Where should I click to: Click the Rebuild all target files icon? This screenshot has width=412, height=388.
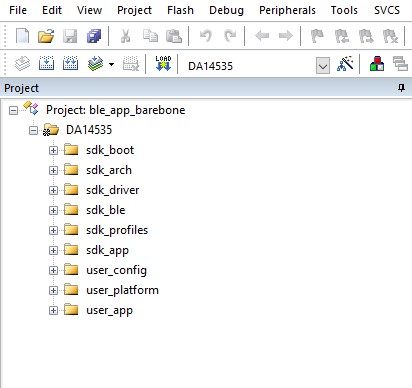coord(70,63)
